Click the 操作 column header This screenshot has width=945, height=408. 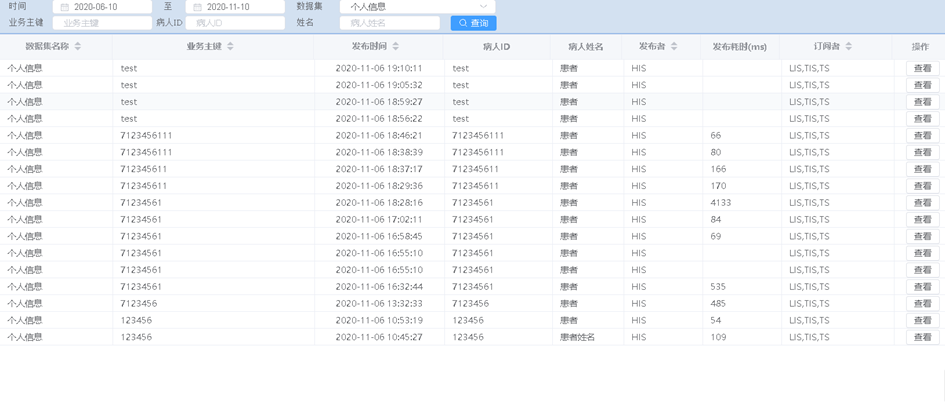920,46
